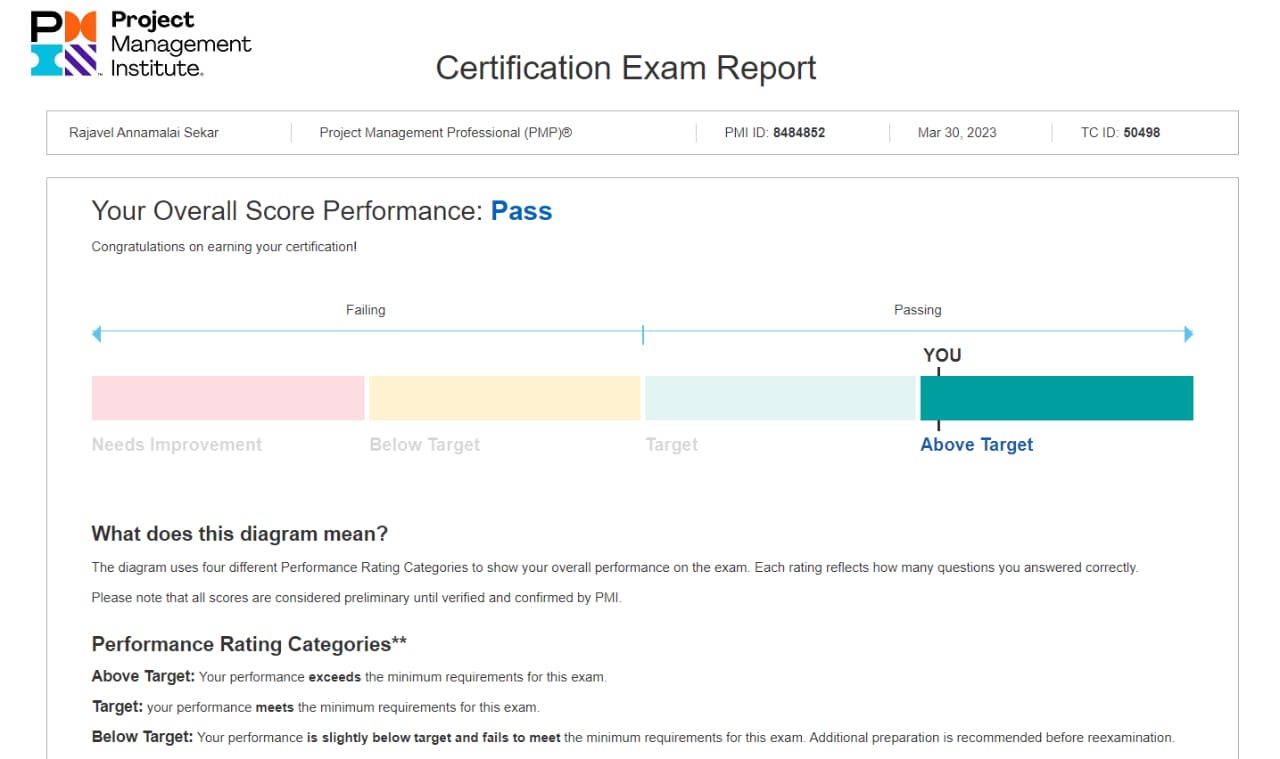1280x759 pixels.
Task: Click the faded Below Target label under the bar
Action: click(x=425, y=445)
